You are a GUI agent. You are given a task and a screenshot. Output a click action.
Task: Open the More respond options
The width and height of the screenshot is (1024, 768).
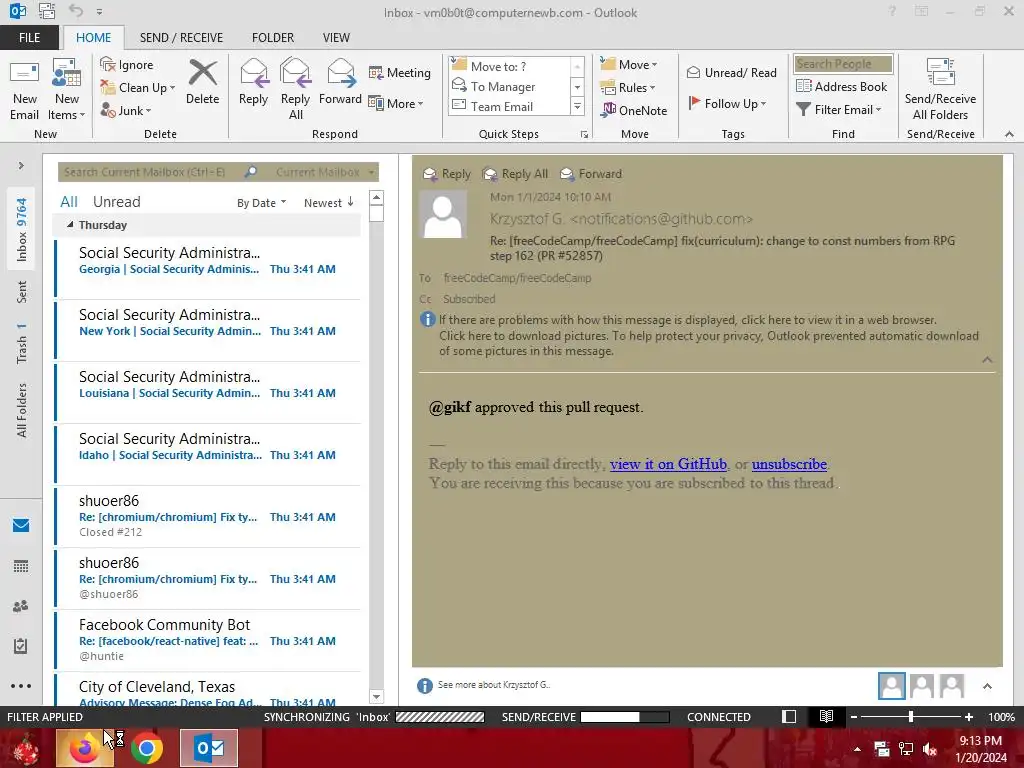tap(396, 103)
